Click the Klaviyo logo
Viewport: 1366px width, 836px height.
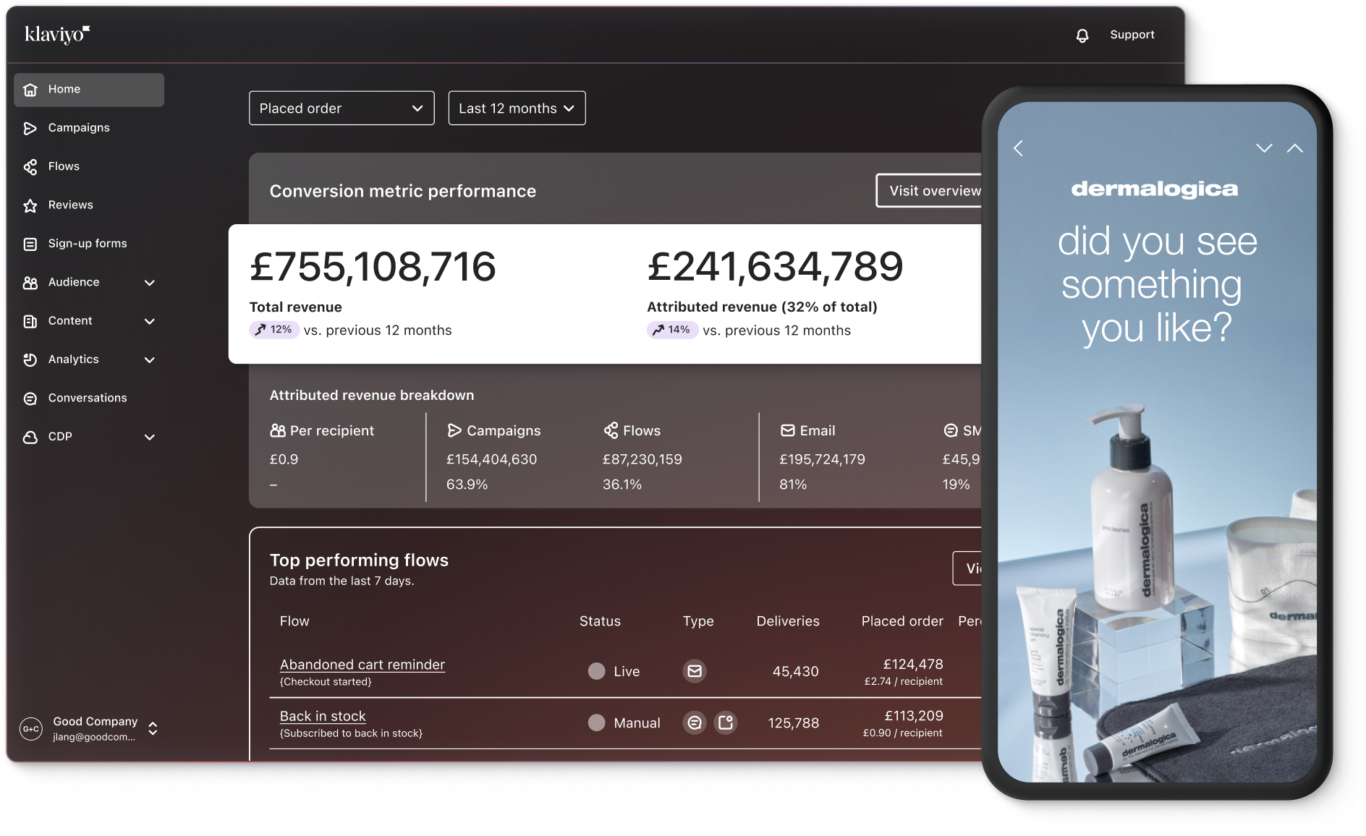(x=57, y=35)
